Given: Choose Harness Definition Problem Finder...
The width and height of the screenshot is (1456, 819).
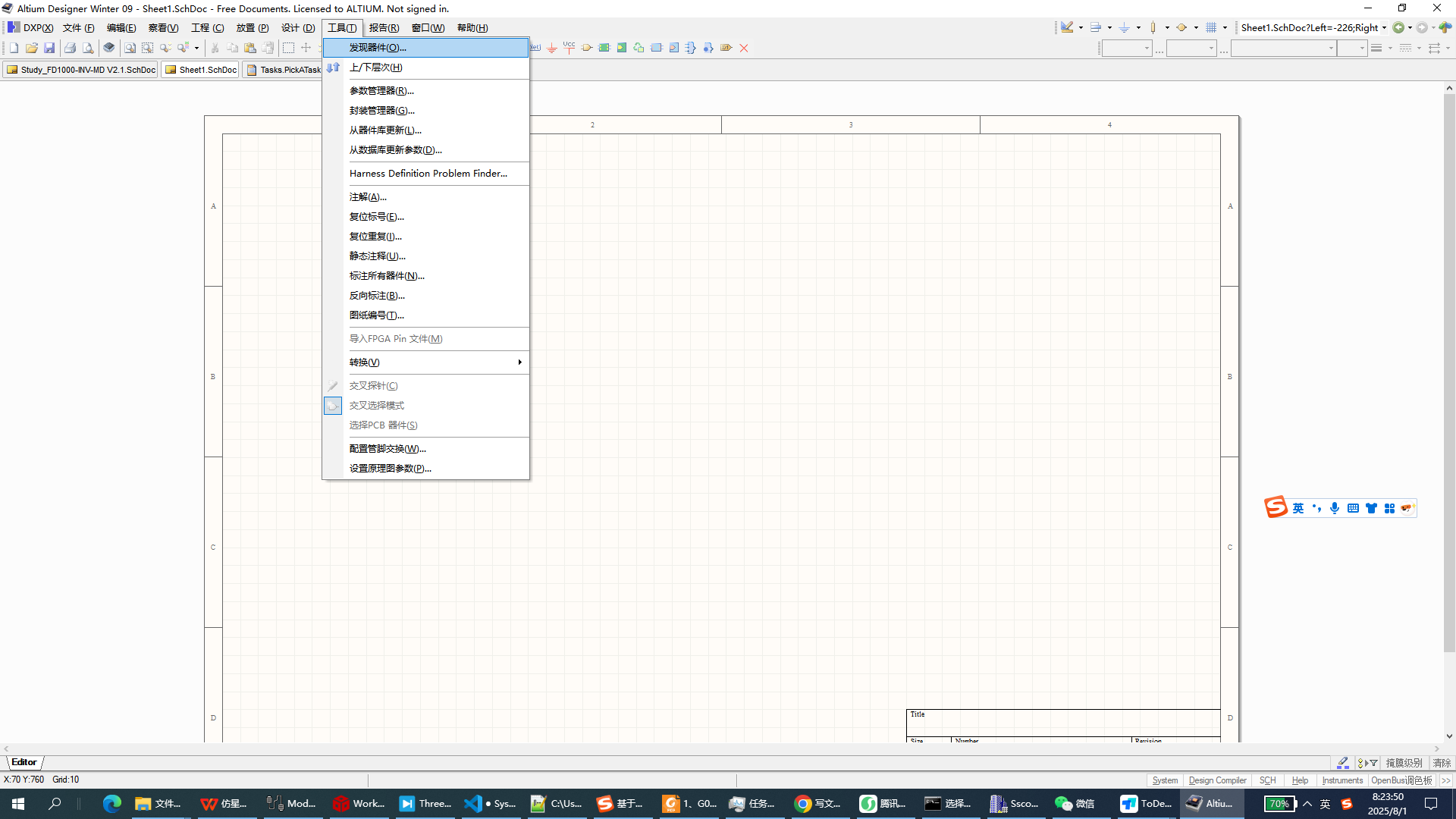Looking at the screenshot, I should tap(426, 174).
